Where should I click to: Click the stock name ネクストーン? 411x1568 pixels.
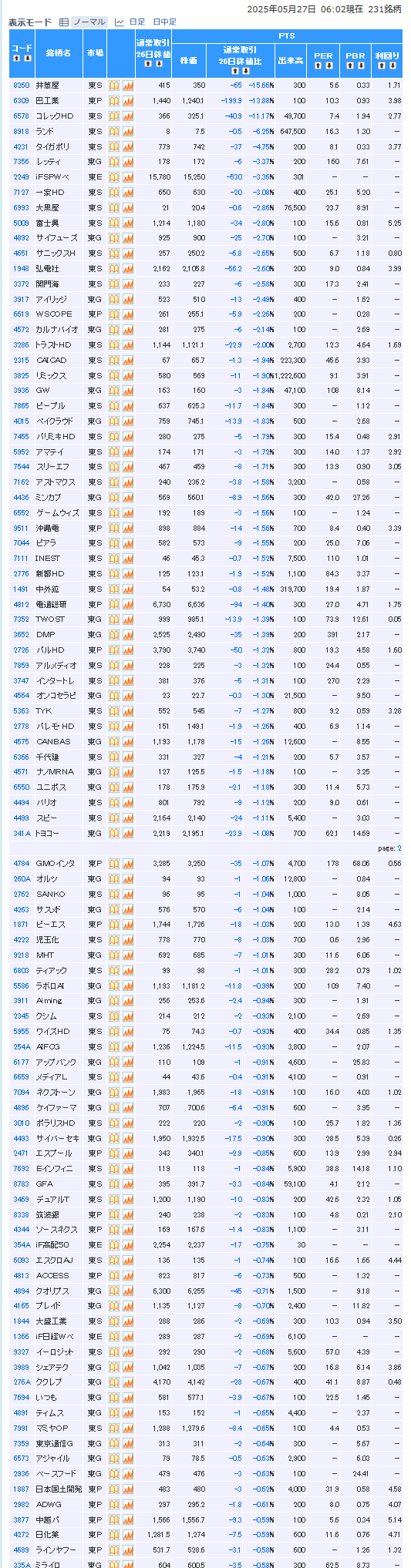tap(55, 1093)
